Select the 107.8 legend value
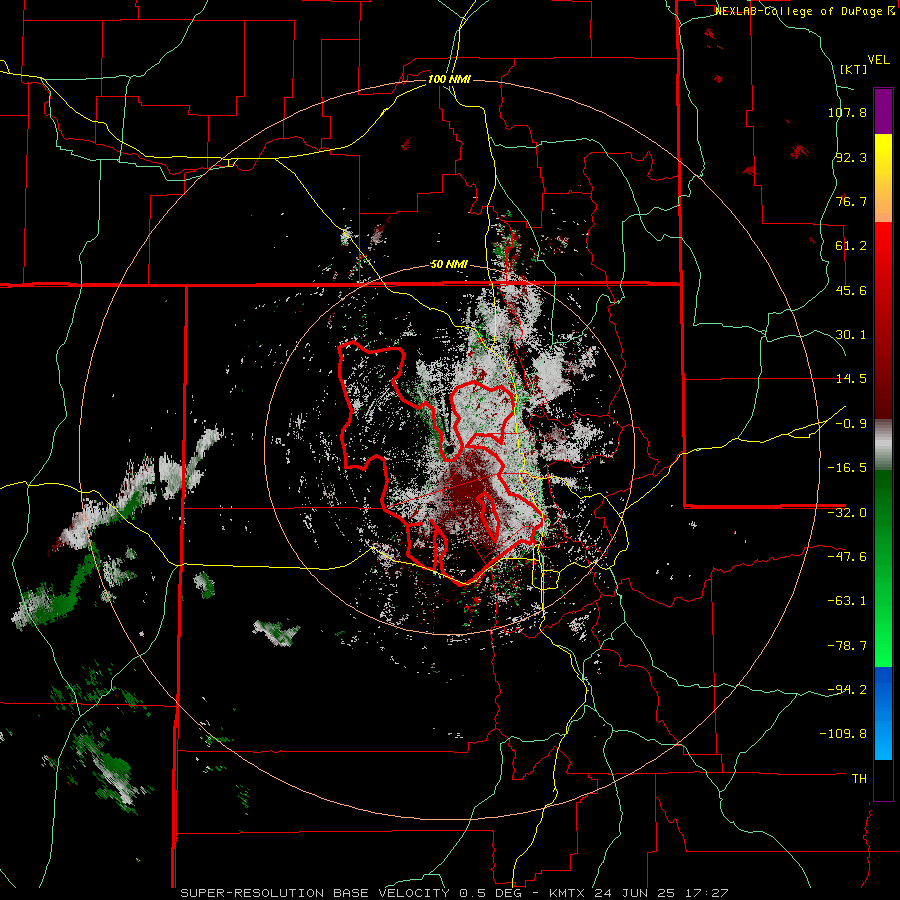900x900 pixels. pyautogui.click(x=847, y=112)
